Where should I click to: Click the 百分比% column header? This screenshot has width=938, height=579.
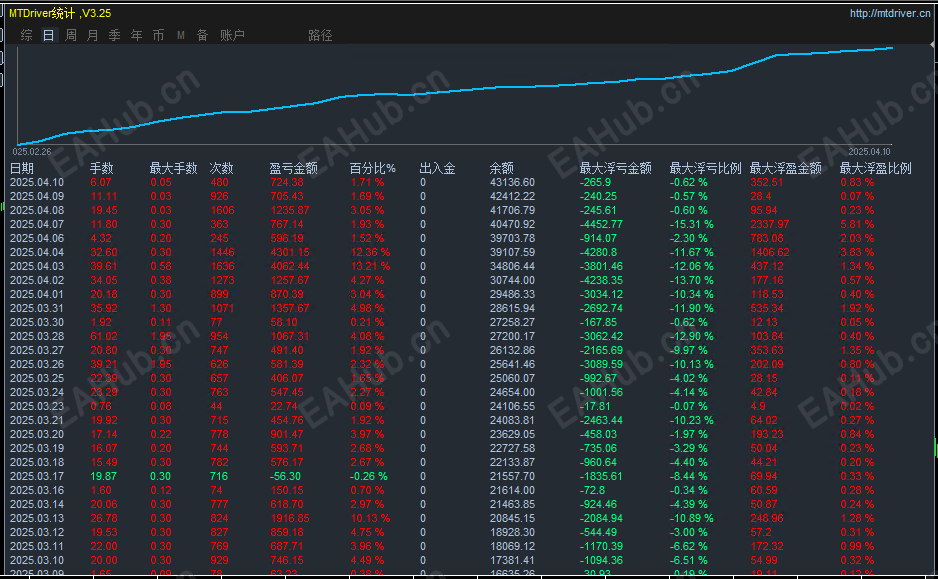point(373,168)
